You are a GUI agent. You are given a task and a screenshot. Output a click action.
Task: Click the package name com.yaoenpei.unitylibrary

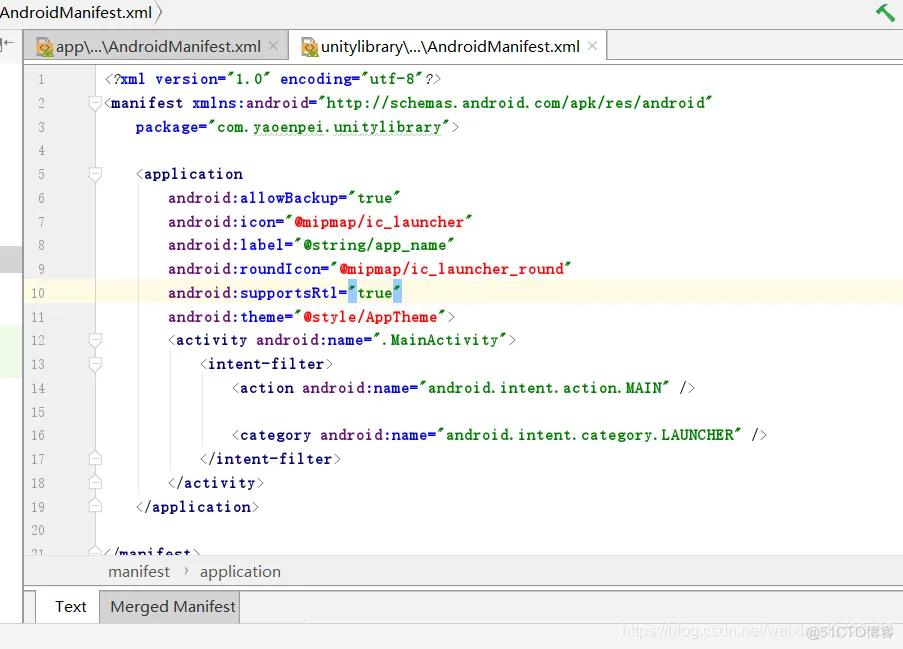click(x=329, y=127)
